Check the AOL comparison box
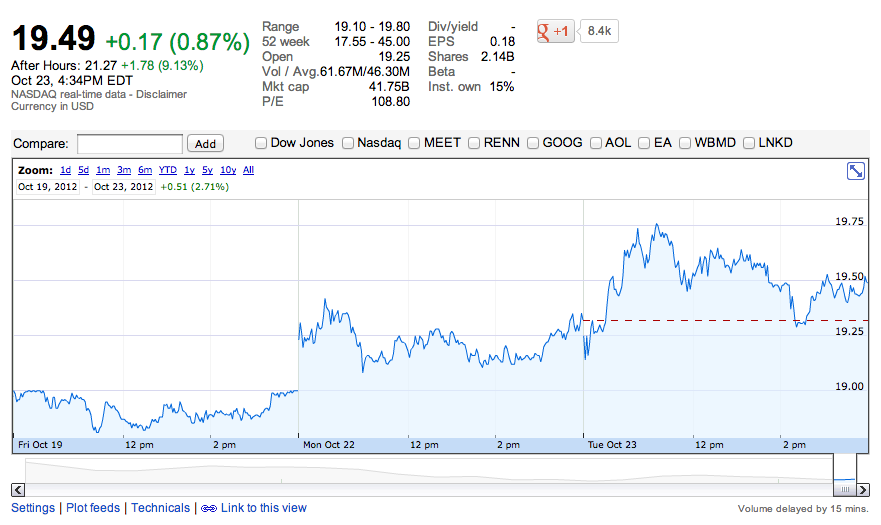The height and width of the screenshot is (525, 881). coord(596,143)
